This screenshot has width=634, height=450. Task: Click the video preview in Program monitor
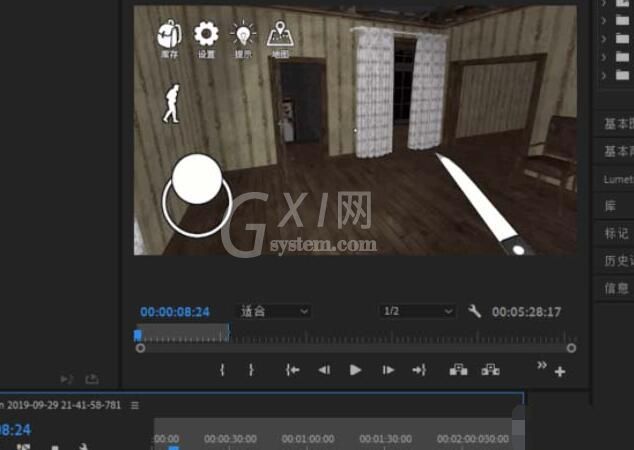point(355,130)
